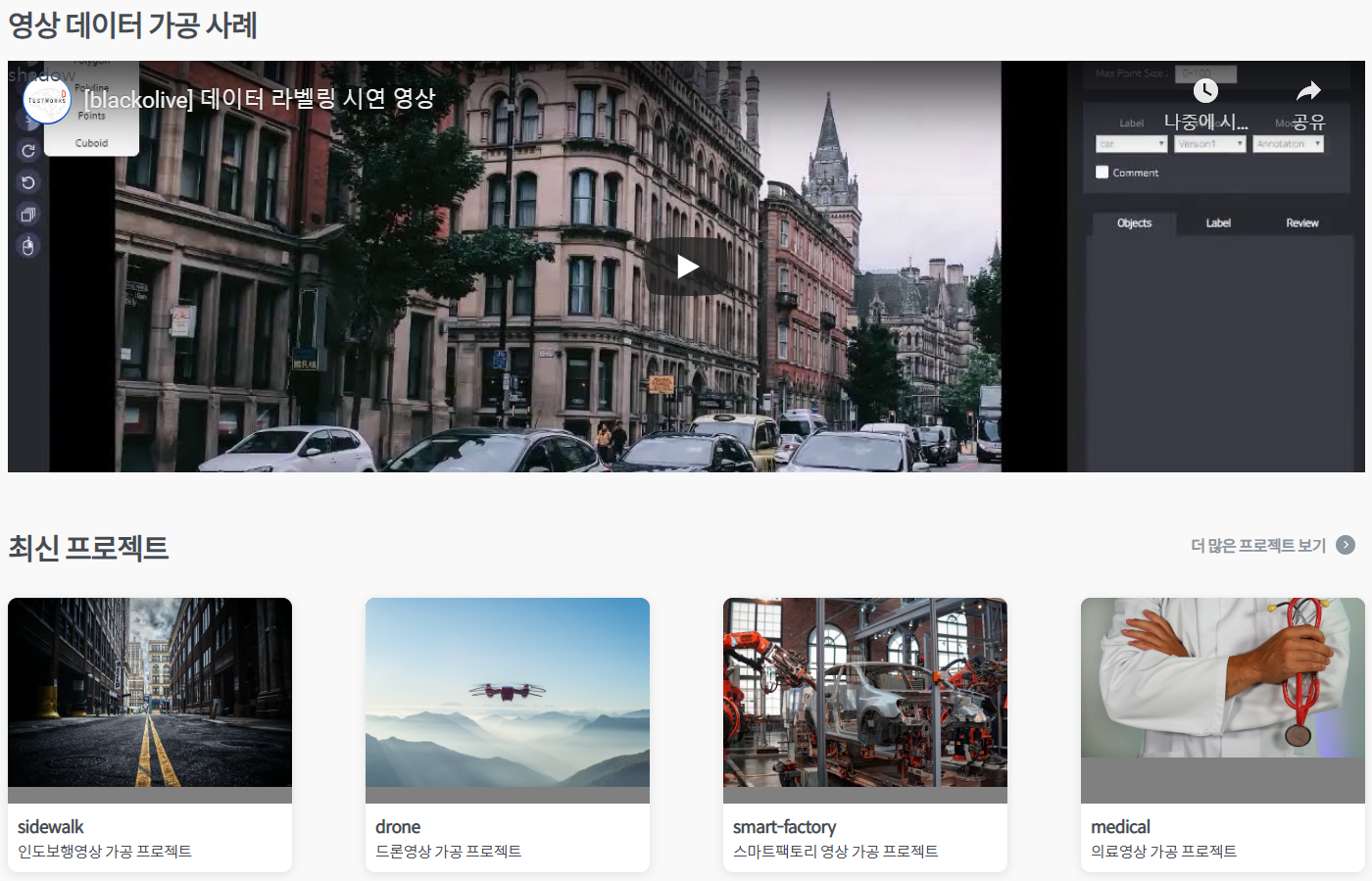Click the 인도보행영상 가공 프로젝트 description

105,852
